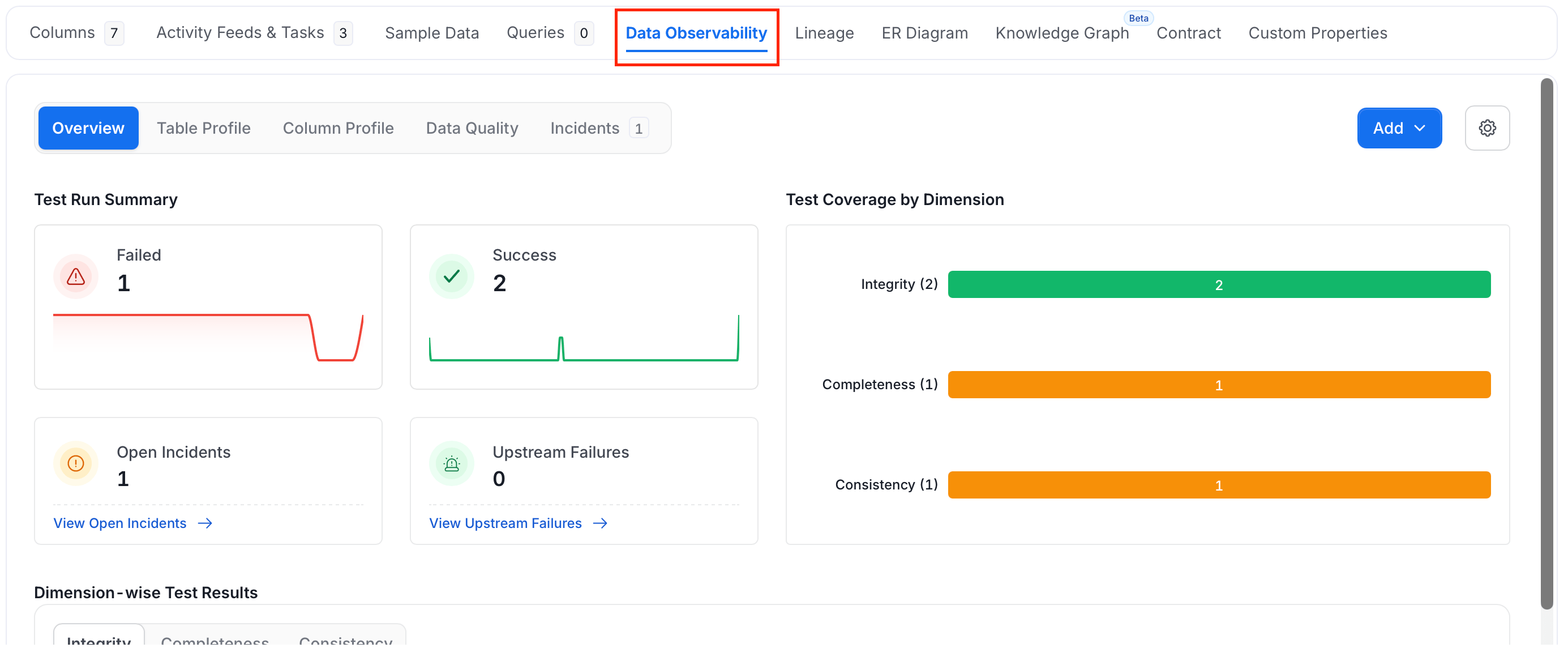Click the Beta badge on Knowledge Graph
Image resolution: width=1568 pixels, height=656 pixels.
pos(1138,18)
